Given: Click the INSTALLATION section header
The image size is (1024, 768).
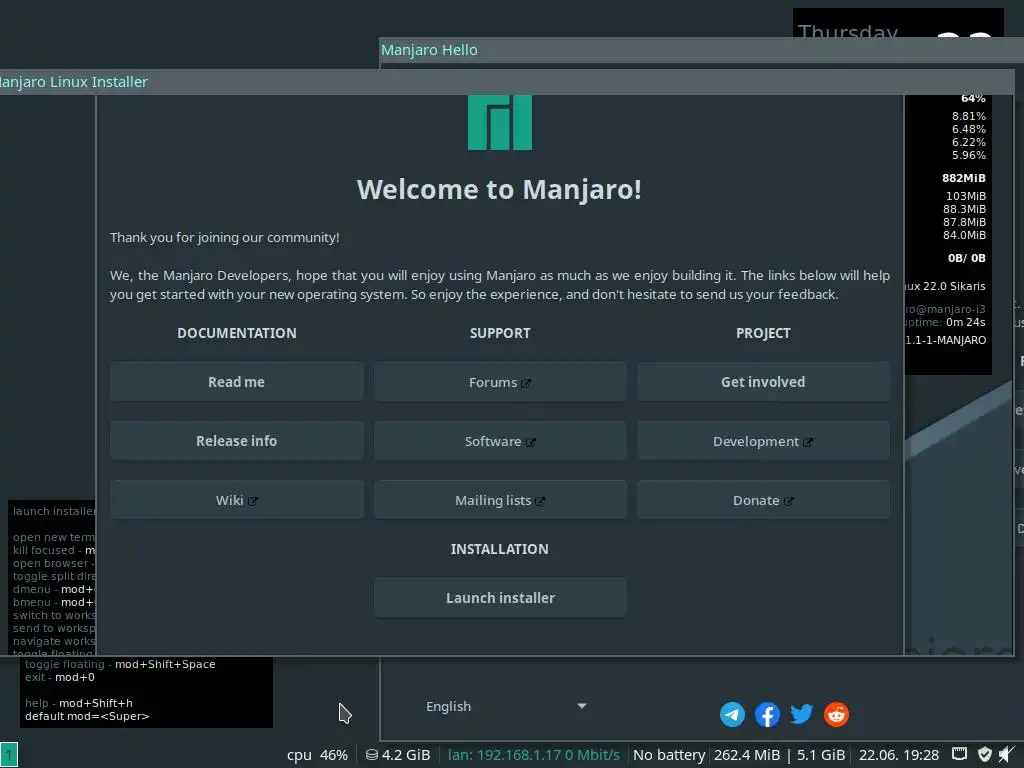Looking at the screenshot, I should 500,549.
